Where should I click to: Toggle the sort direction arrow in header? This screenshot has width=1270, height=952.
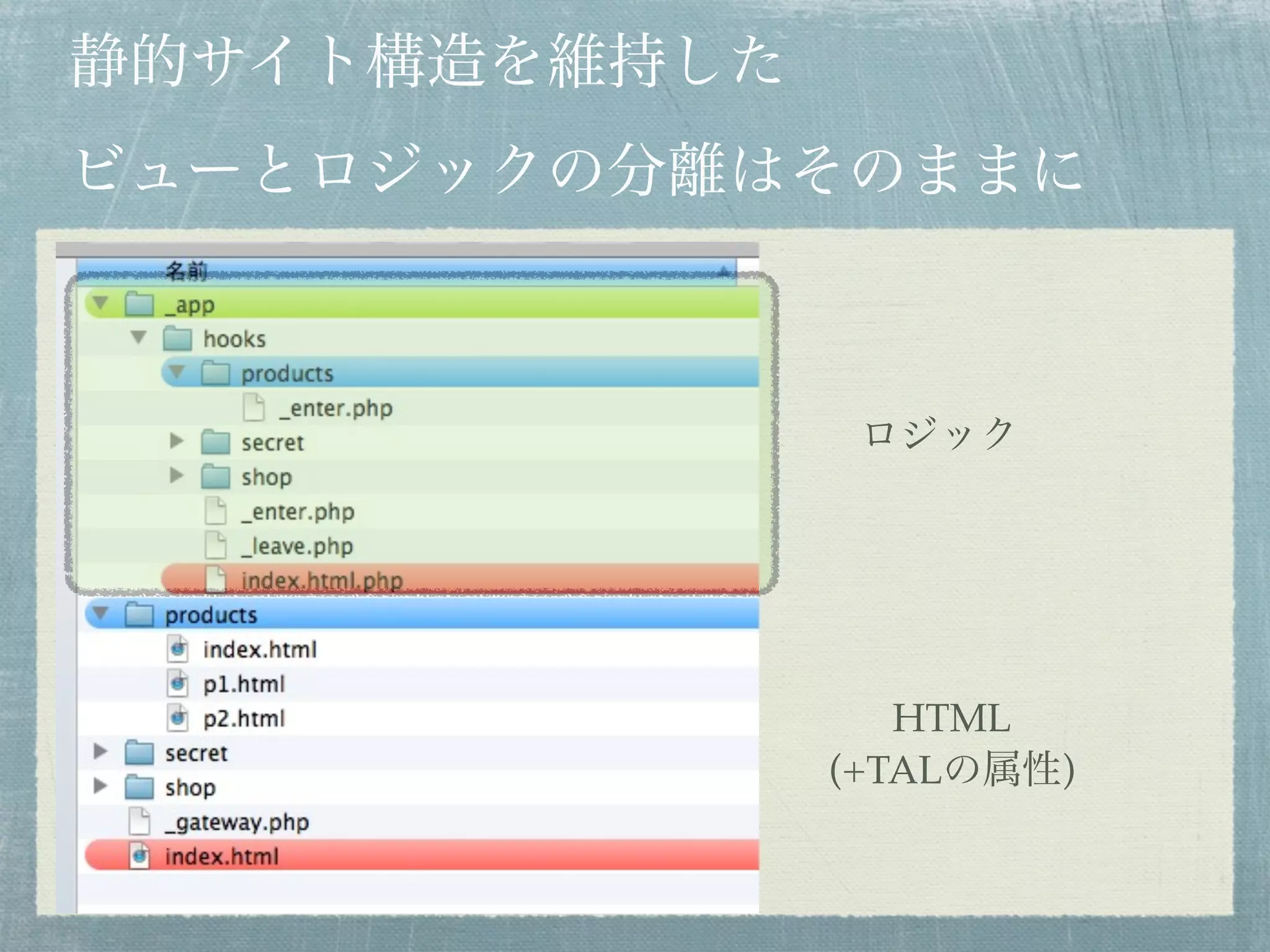click(723, 271)
